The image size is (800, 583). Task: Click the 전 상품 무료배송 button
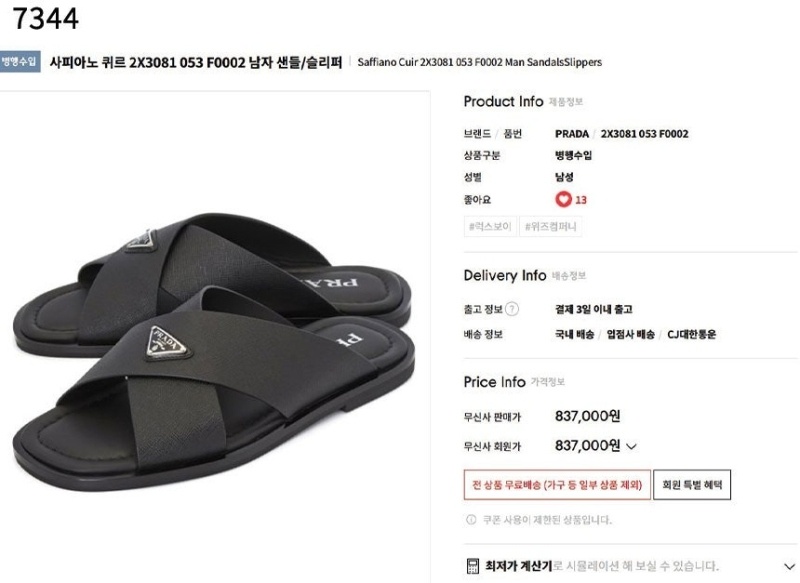(560, 483)
